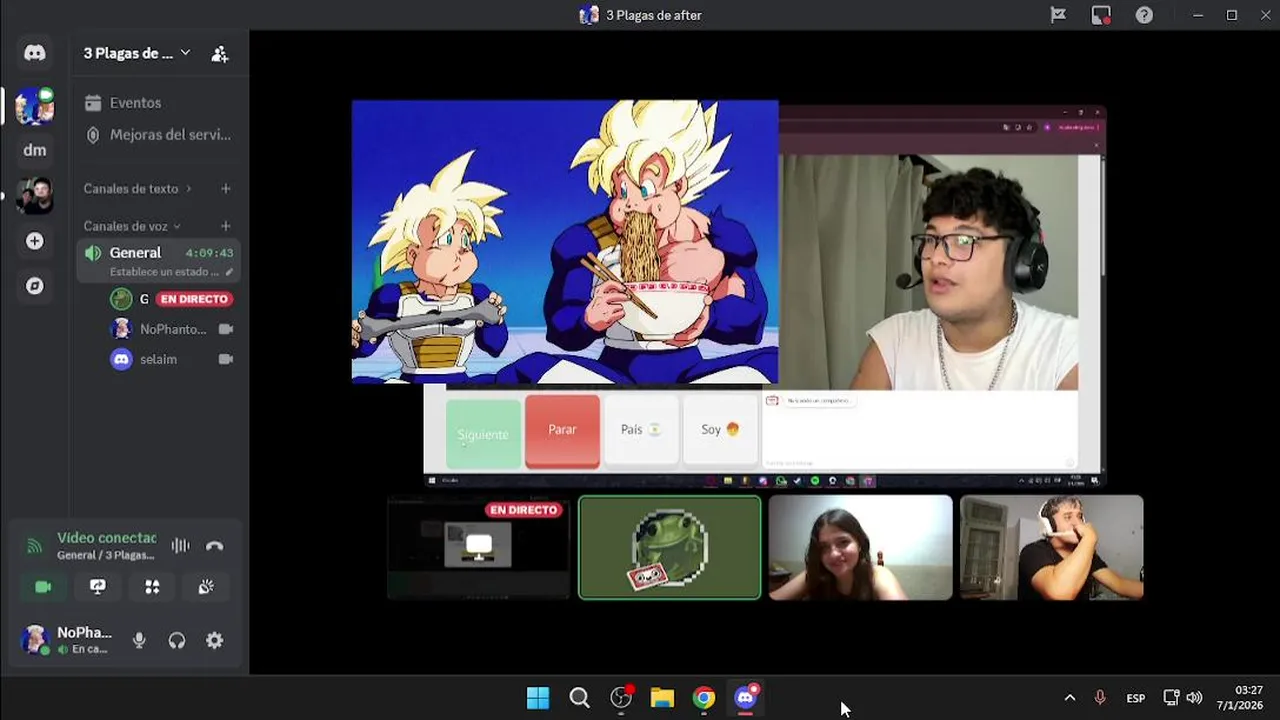Screen dimensions: 1280x720
Task: Select the smiling woman's video tile
Action: (861, 548)
